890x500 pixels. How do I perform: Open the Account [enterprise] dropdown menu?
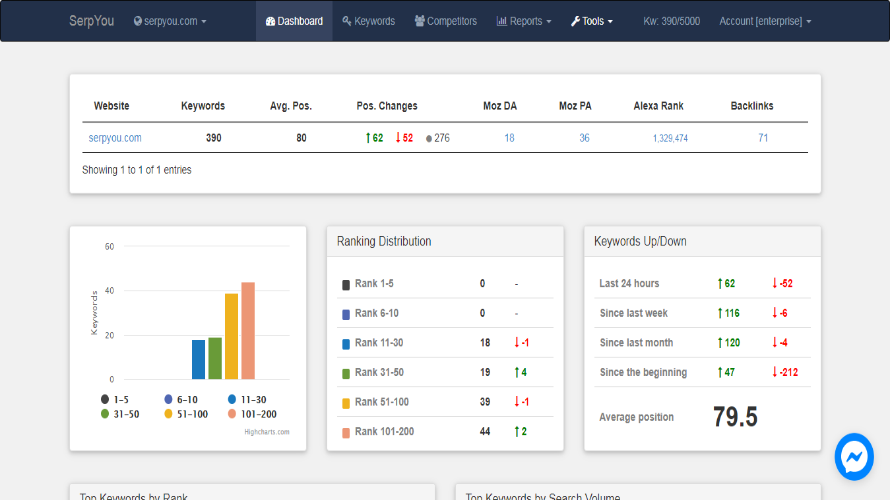pos(765,21)
